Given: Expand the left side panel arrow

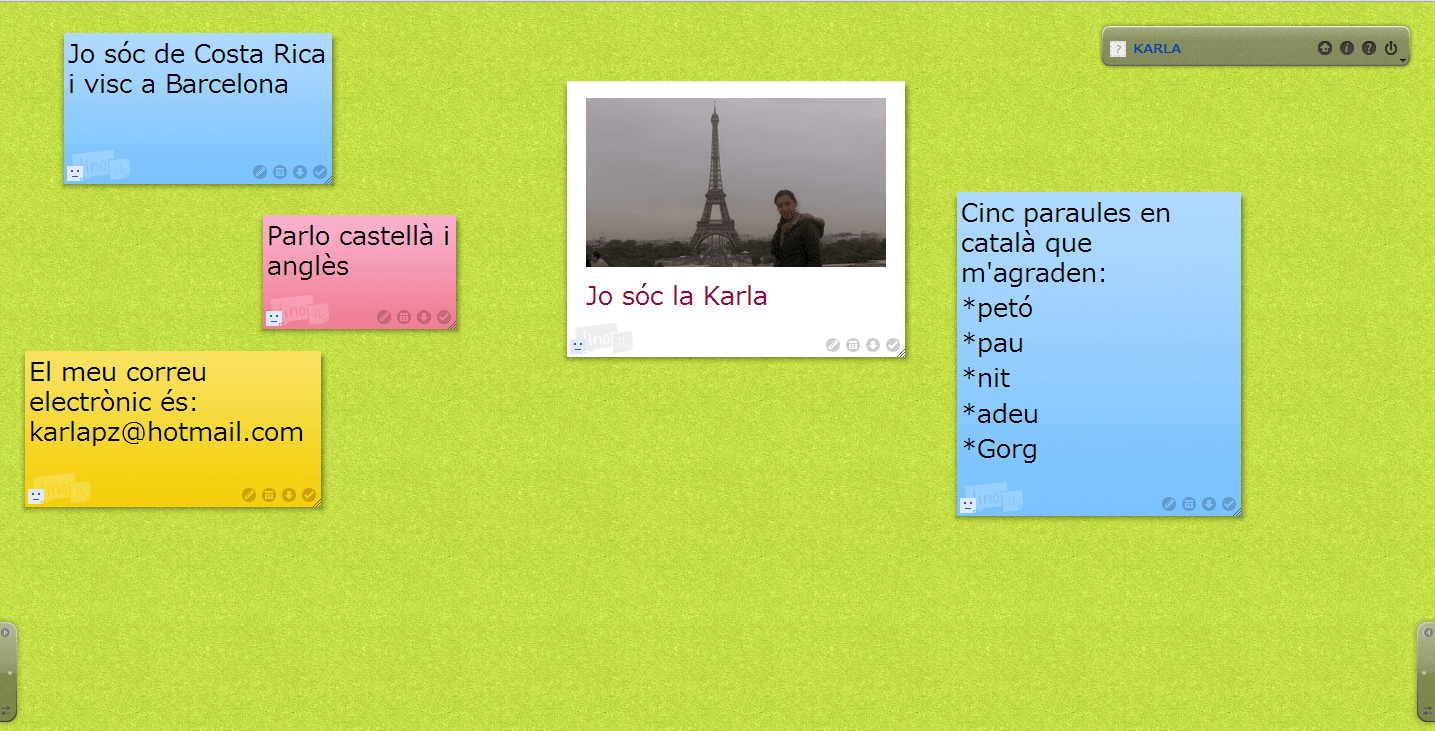Looking at the screenshot, I should (6, 632).
